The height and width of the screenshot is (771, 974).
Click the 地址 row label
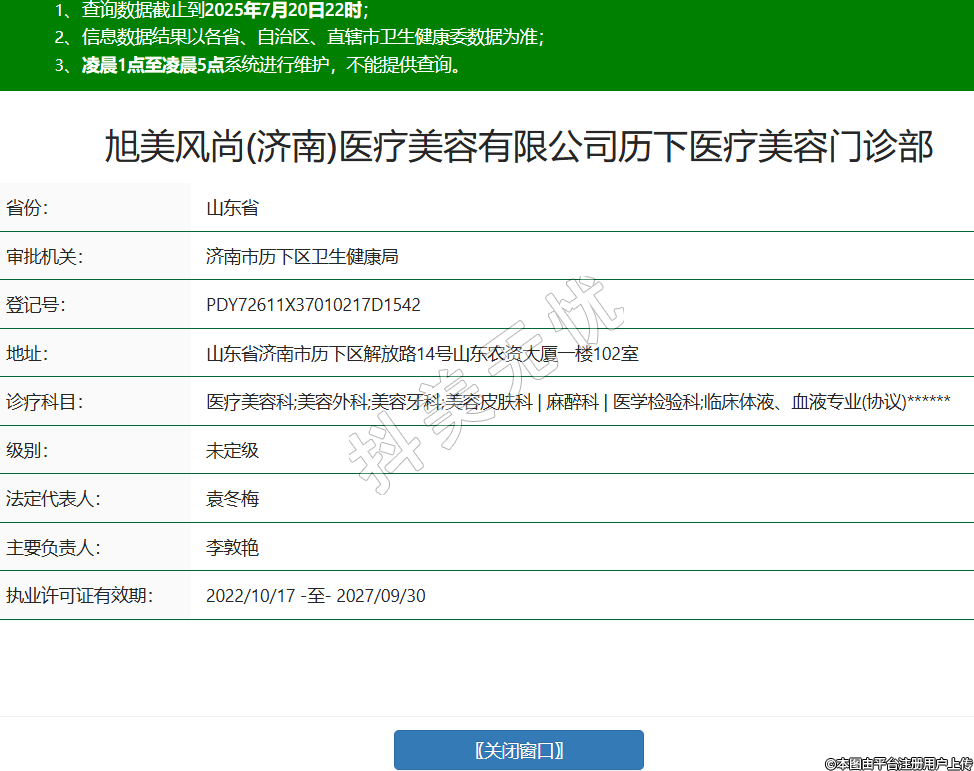27,354
